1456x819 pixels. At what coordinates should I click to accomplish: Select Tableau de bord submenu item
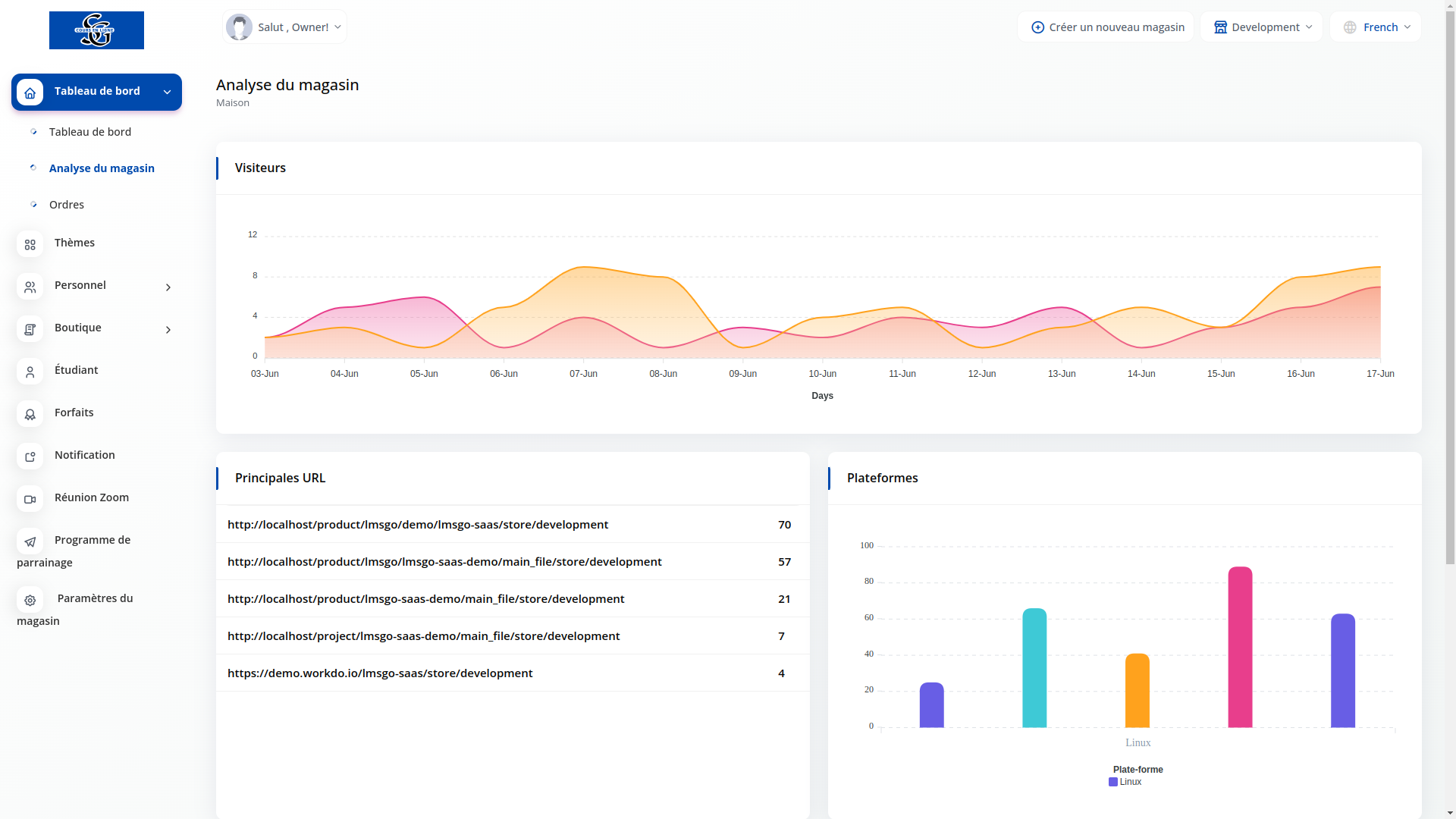[89, 132]
